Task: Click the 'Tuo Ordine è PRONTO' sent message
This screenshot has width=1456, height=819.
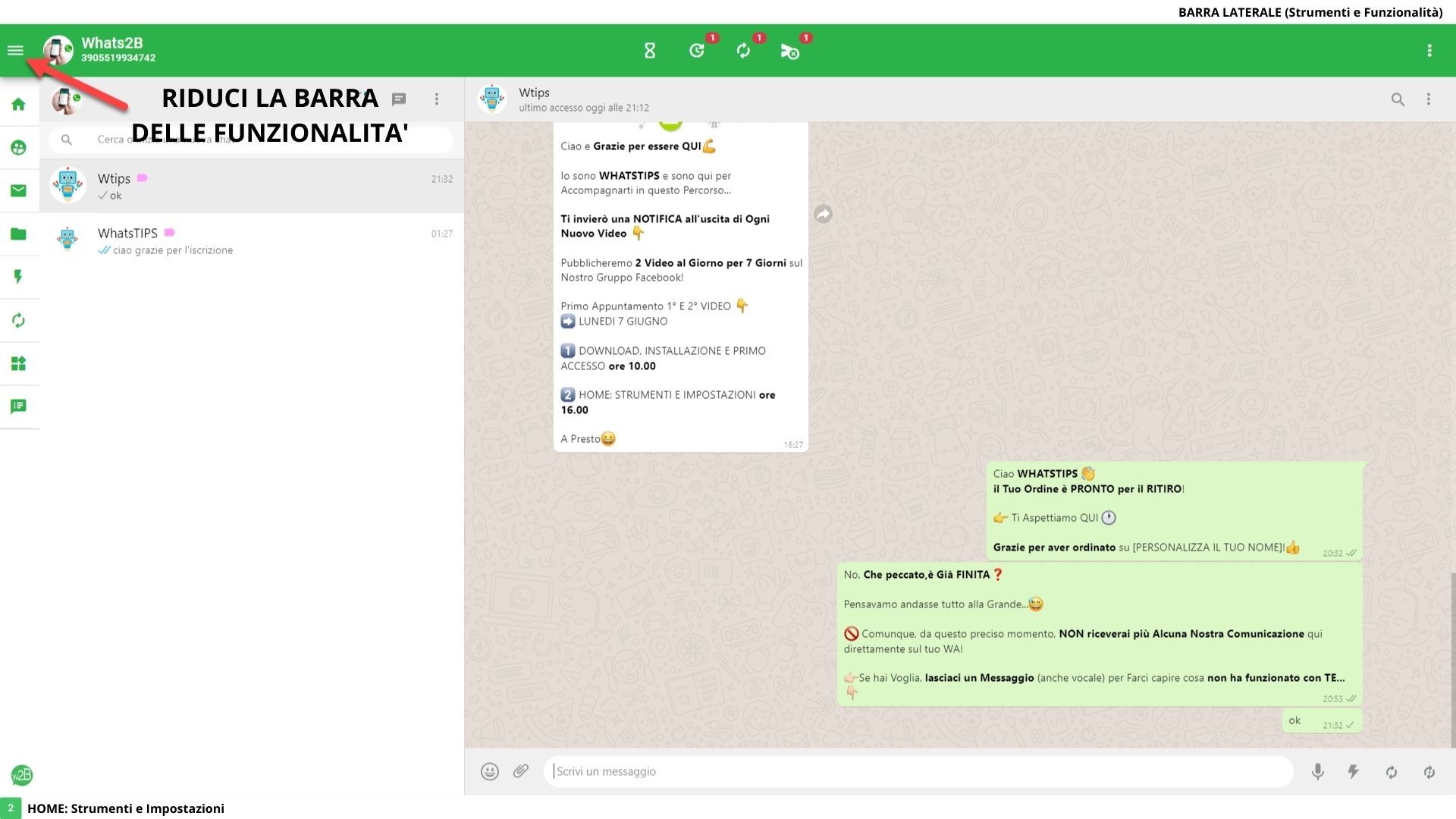Action: pos(1175,511)
